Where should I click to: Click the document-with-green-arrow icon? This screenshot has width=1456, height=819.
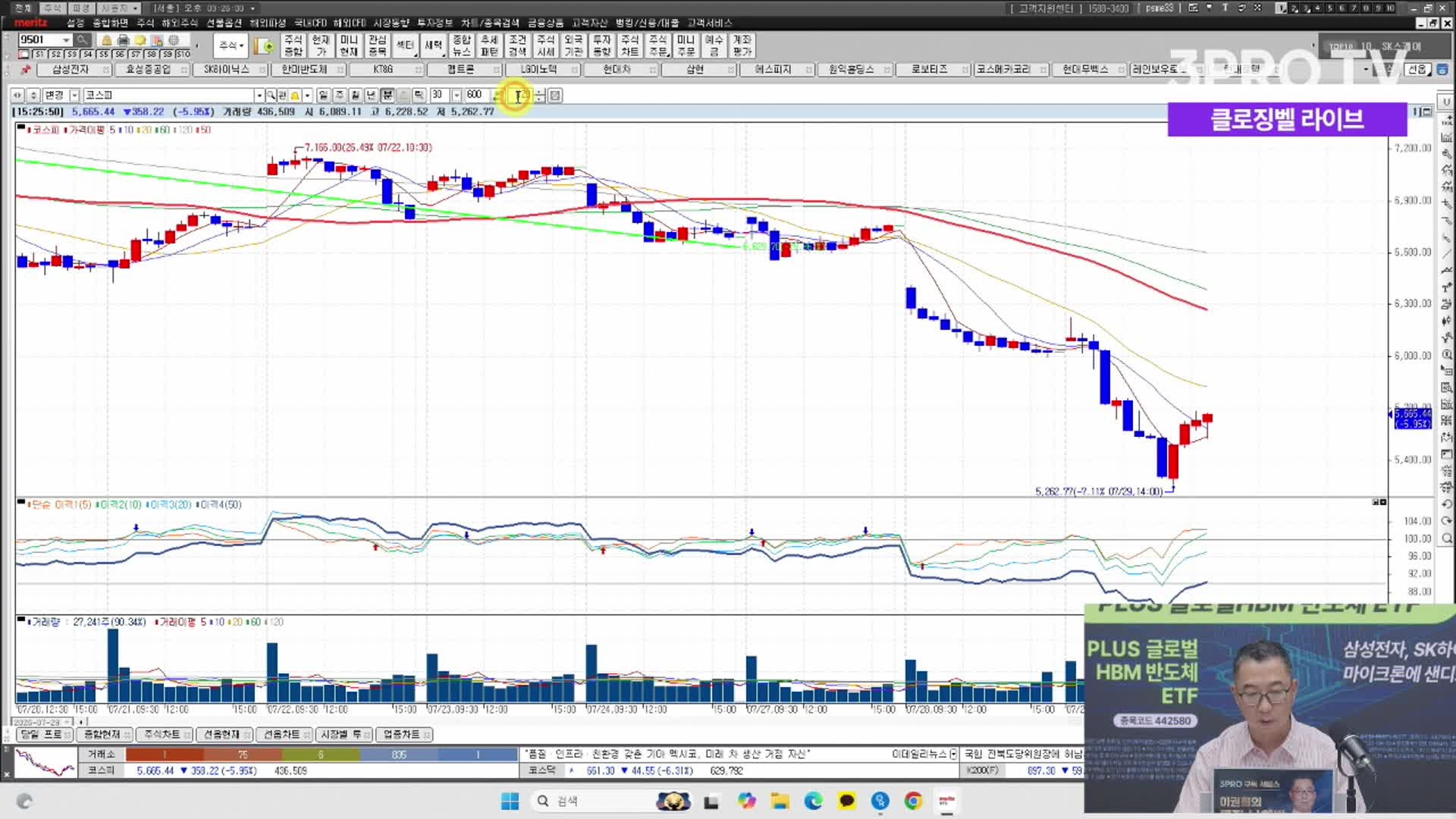265,46
